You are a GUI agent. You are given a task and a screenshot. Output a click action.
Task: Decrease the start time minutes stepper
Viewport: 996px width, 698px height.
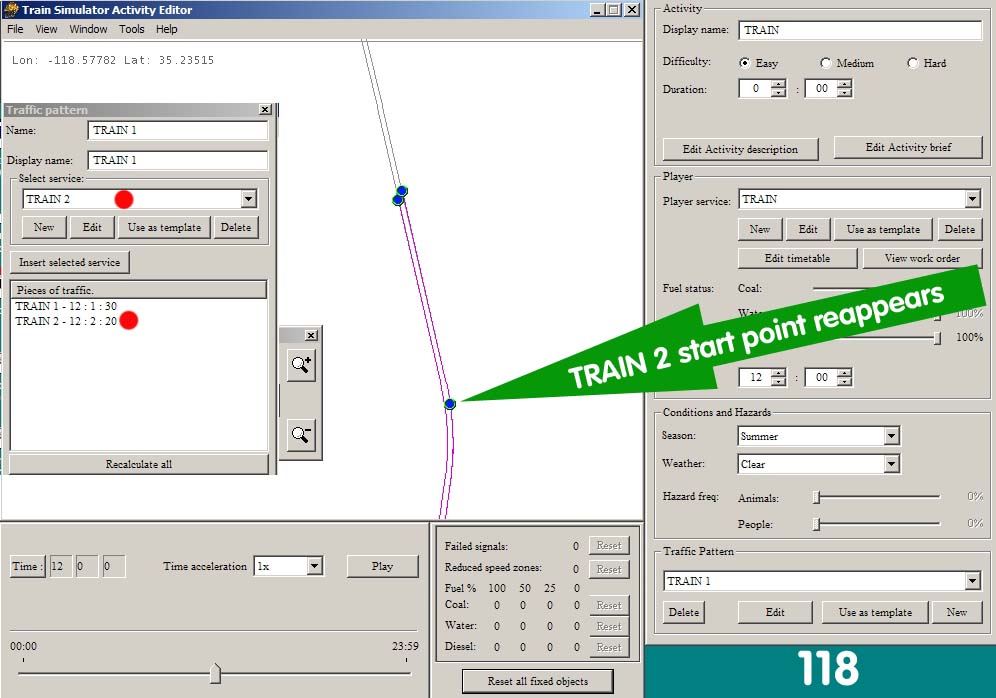click(844, 381)
